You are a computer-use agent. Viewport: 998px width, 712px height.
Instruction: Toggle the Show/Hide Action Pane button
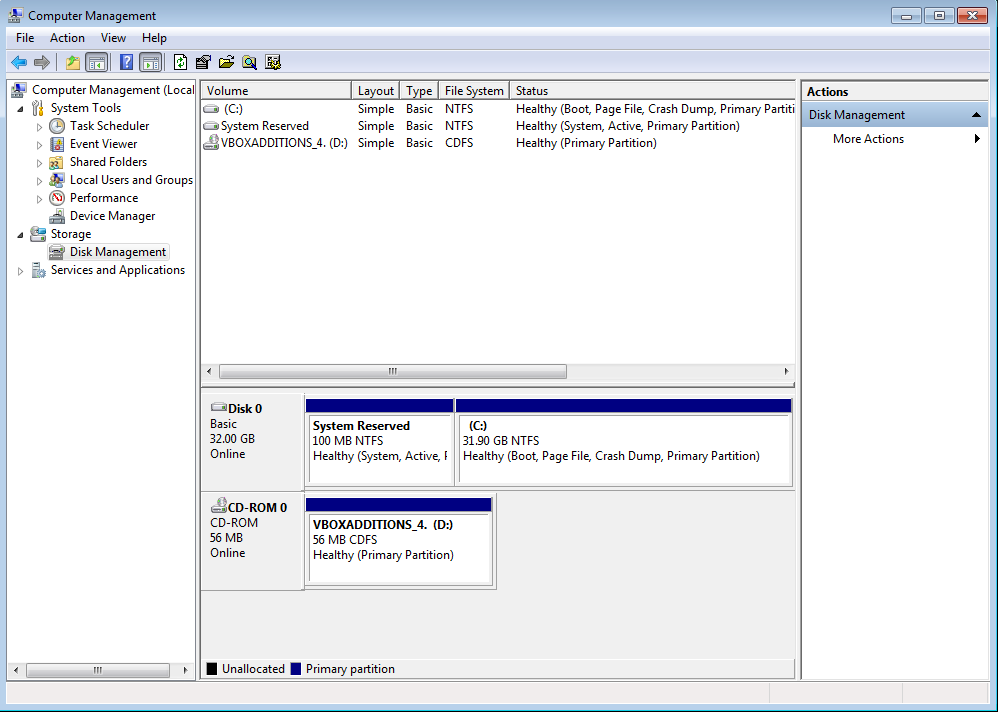pos(151,62)
